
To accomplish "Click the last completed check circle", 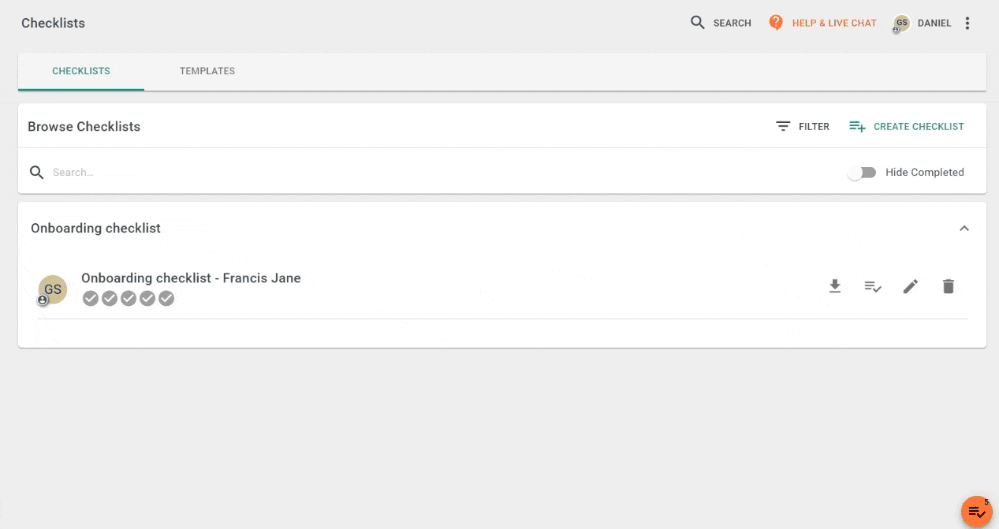I will click(166, 298).
